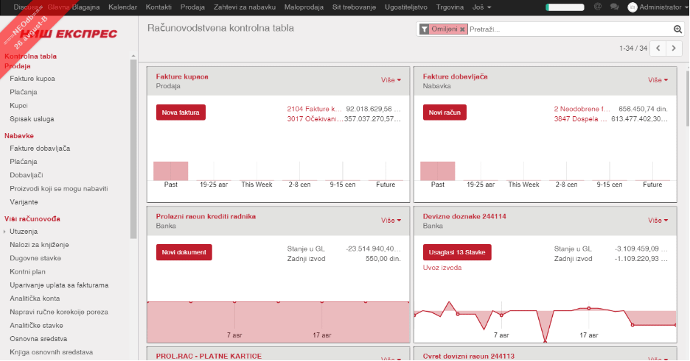Open the Kalendar menu

[122, 7]
